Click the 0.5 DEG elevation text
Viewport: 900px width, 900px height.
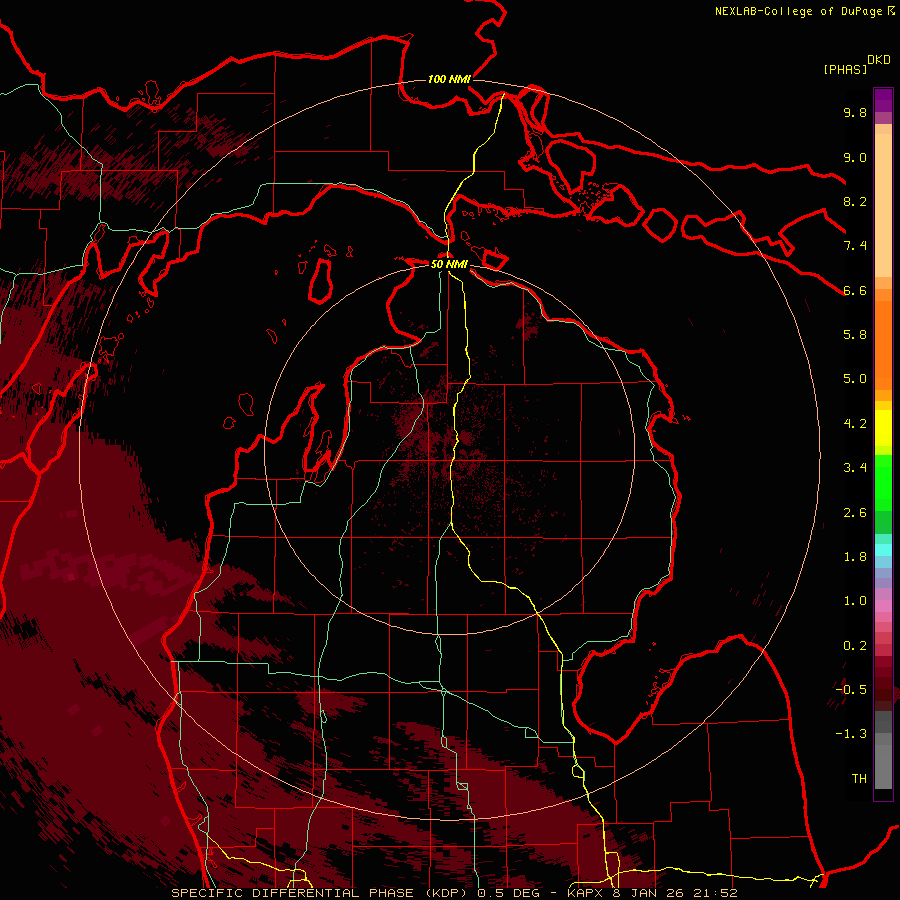coord(509,893)
